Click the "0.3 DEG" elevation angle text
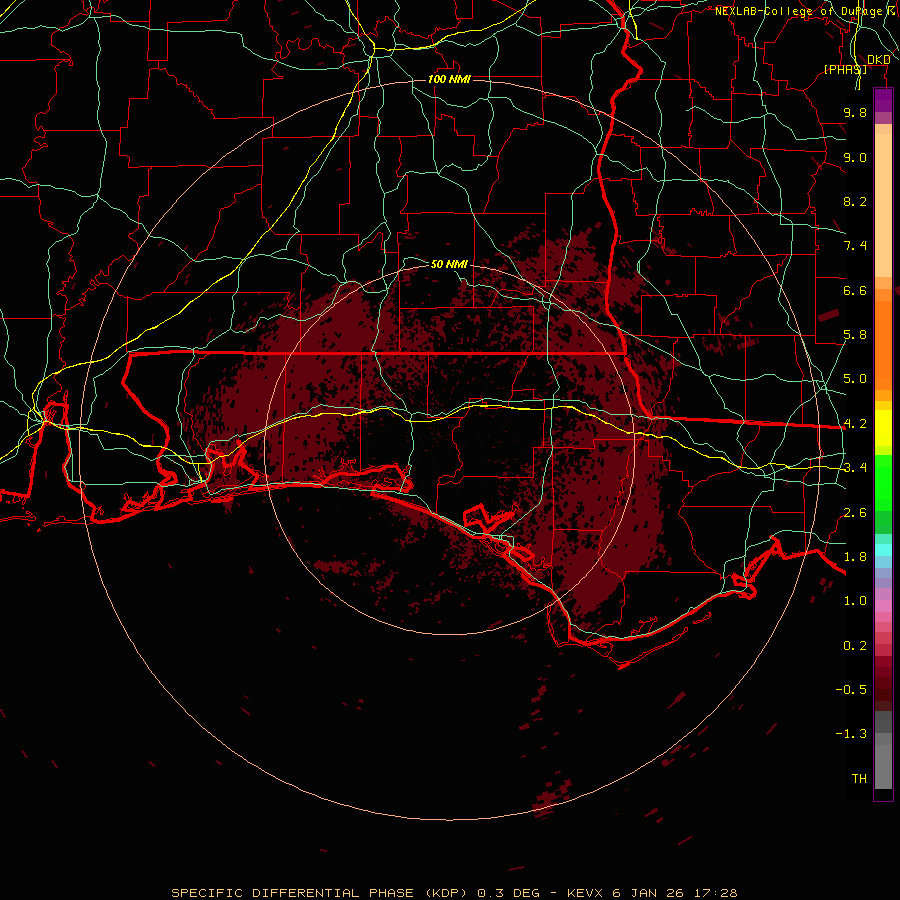 (509, 893)
